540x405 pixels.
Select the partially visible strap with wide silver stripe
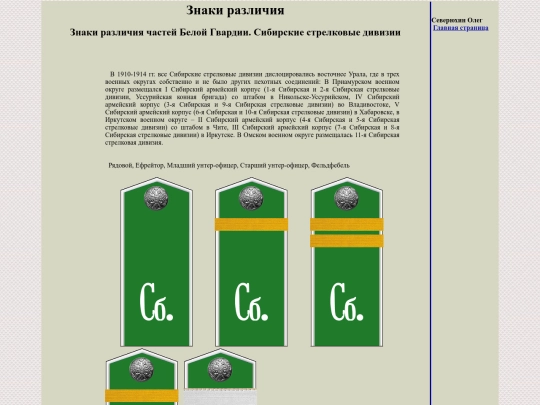point(220,377)
